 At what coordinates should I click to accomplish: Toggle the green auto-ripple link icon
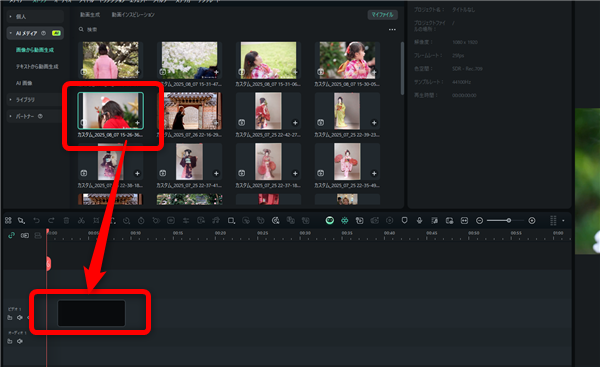11,235
